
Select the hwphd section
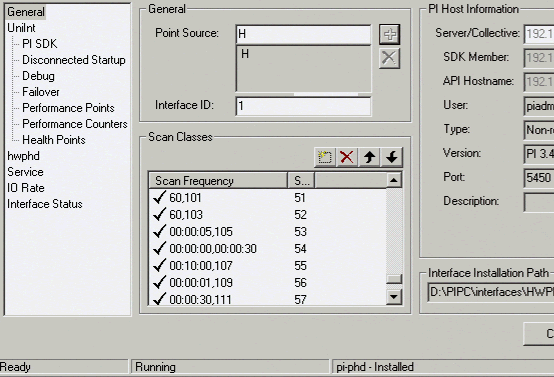pyautogui.click(x=23, y=156)
